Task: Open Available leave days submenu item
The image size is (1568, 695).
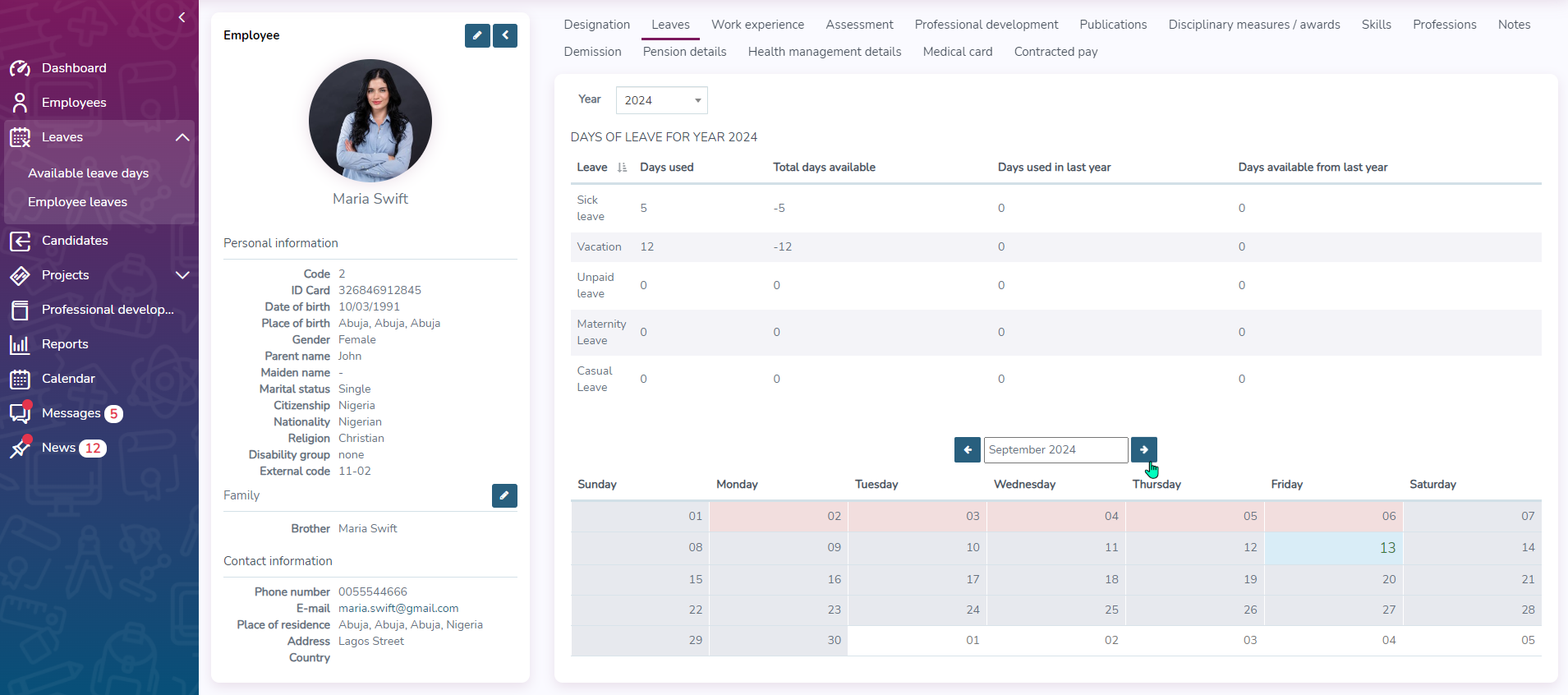Action: 88,173
